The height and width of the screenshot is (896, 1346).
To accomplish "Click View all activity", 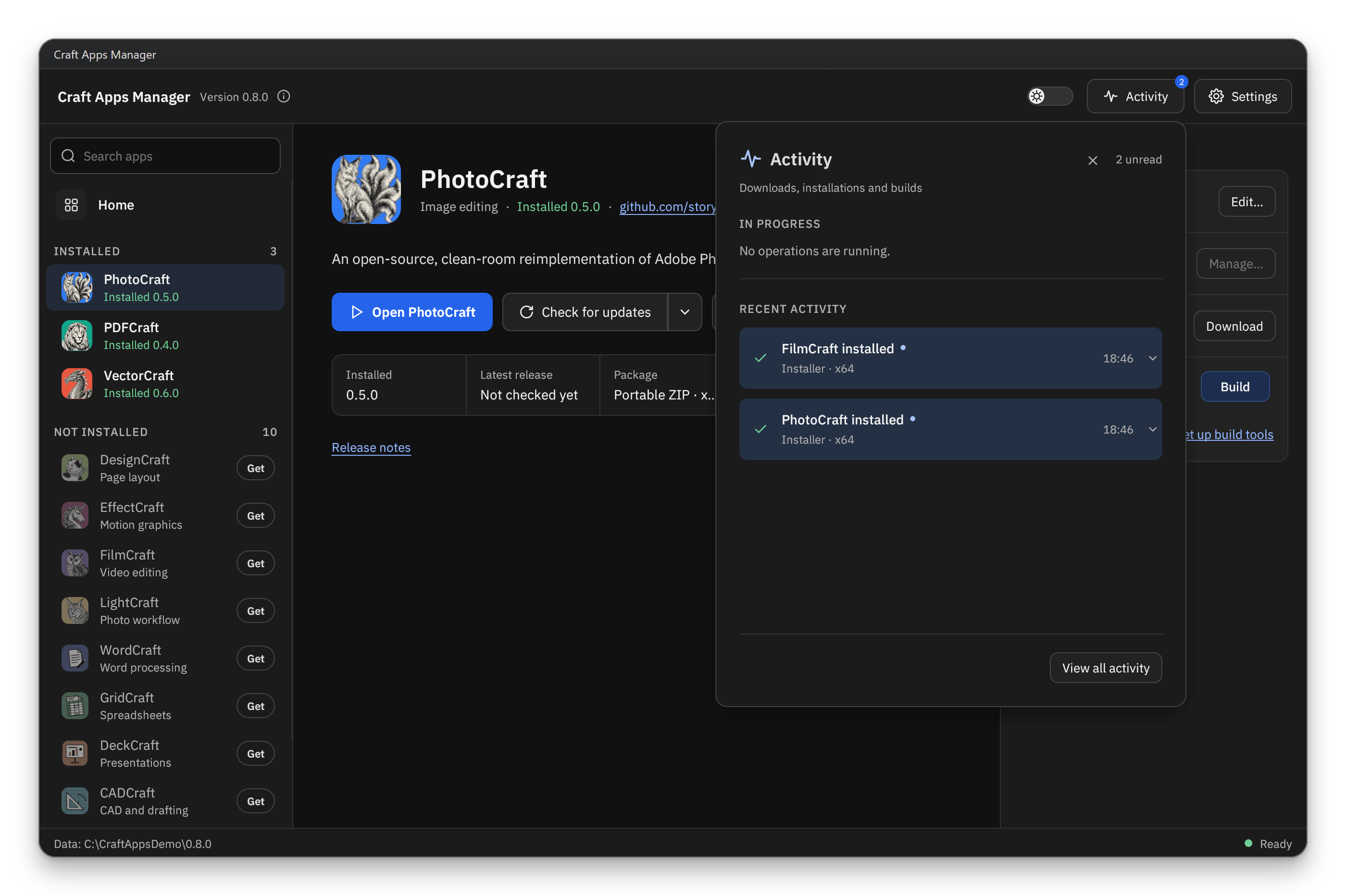I will pyautogui.click(x=1106, y=668).
